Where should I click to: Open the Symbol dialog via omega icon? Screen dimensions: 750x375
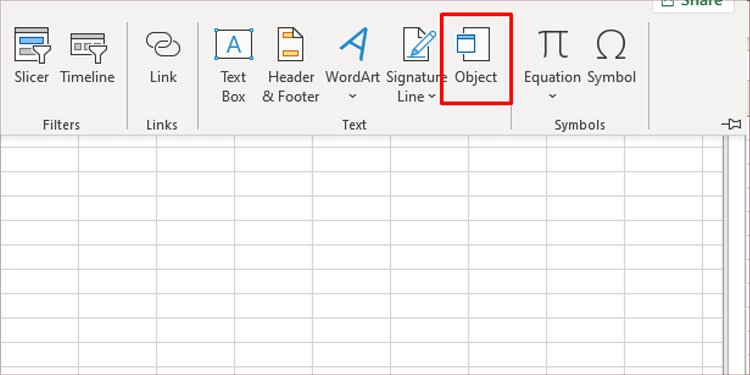pyautogui.click(x=611, y=44)
